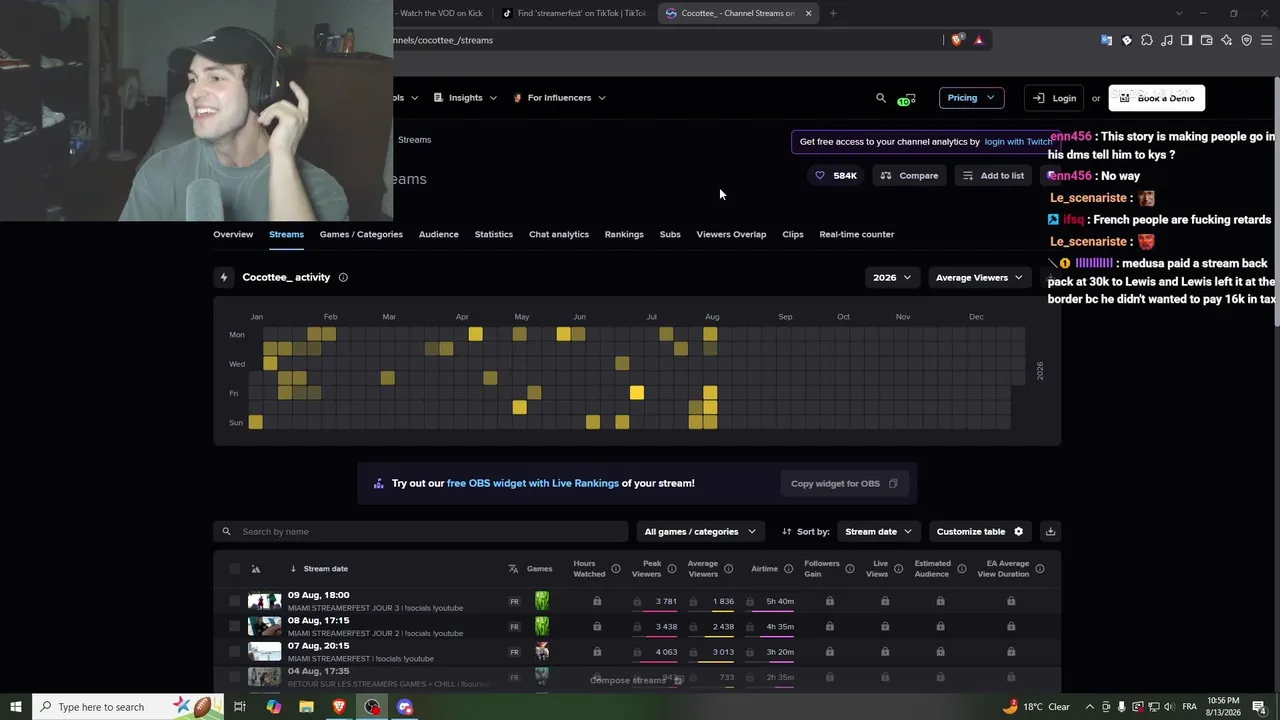Screen dimensions: 1280x720
Task: Open File Explorer from the taskbar
Action: pos(306,707)
